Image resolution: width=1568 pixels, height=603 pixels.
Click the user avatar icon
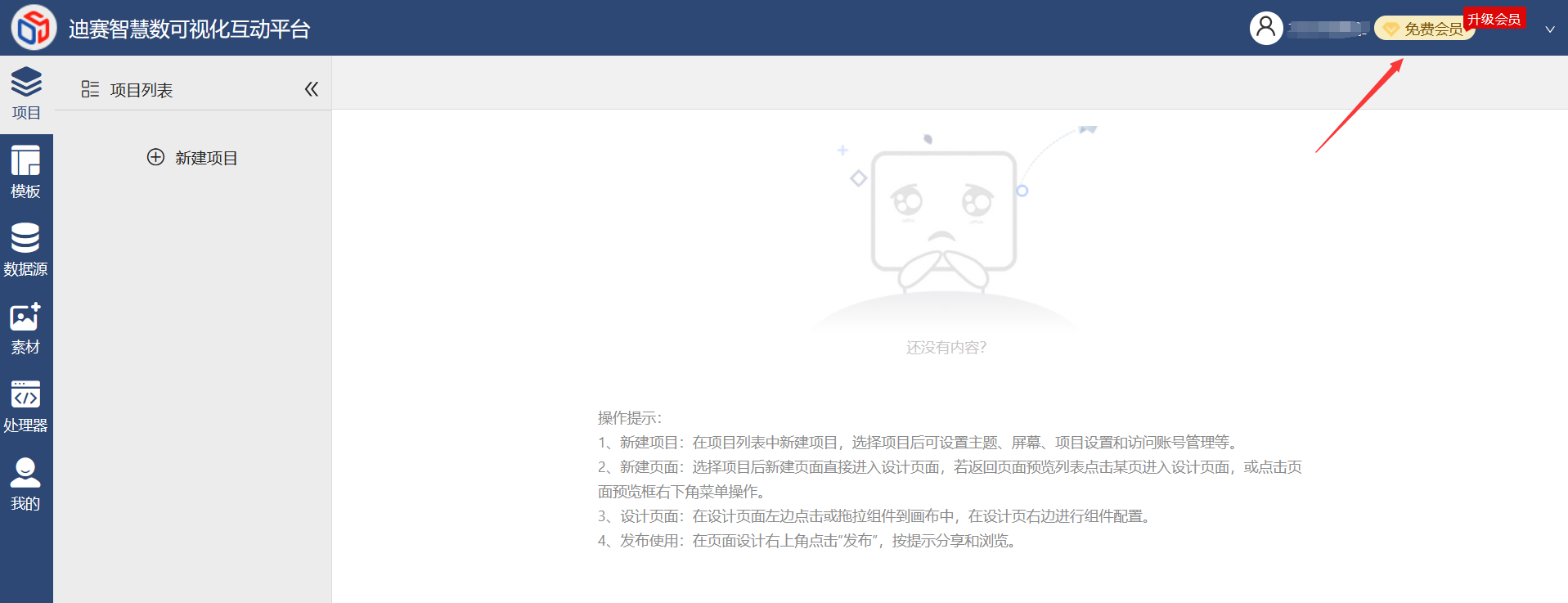(x=1265, y=29)
